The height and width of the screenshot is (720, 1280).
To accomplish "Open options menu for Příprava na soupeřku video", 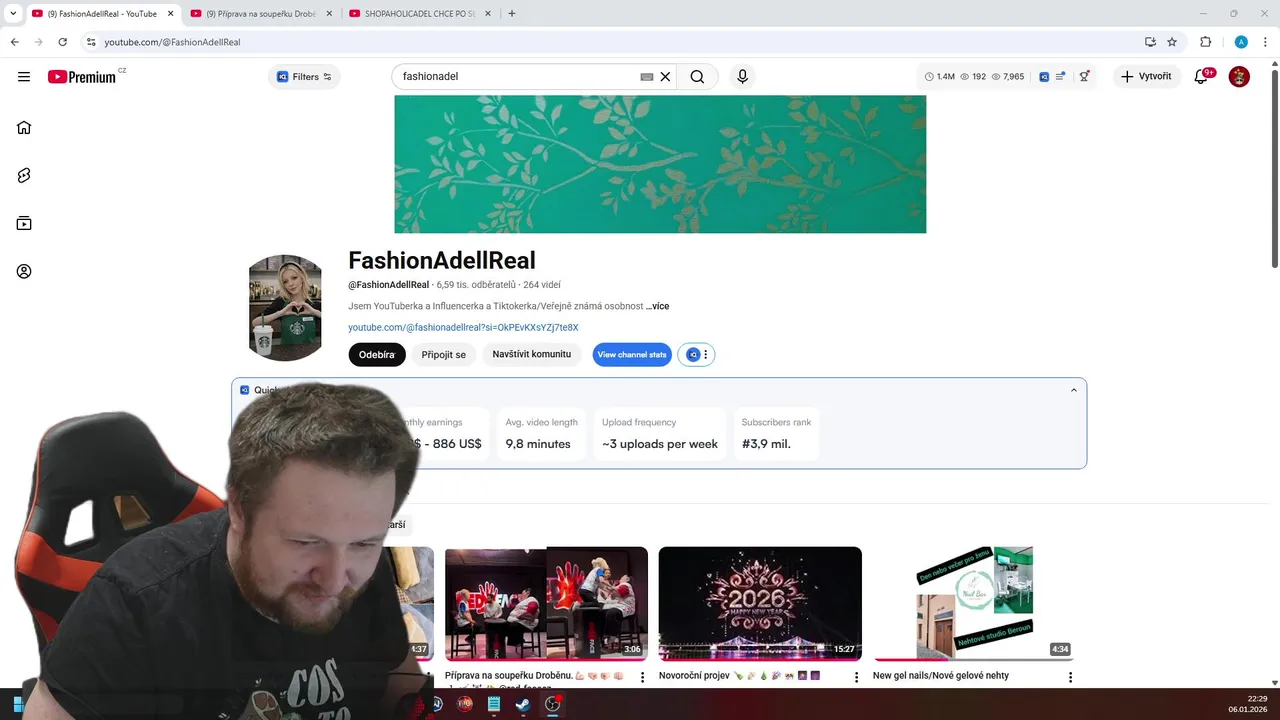I will click(643, 678).
